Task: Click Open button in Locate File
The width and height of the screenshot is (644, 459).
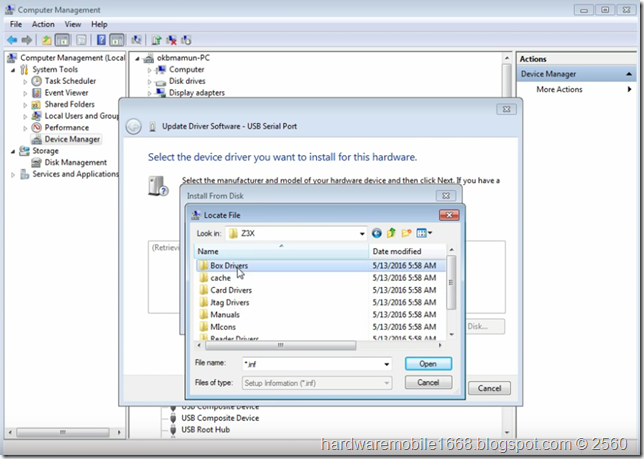Action: click(x=428, y=364)
